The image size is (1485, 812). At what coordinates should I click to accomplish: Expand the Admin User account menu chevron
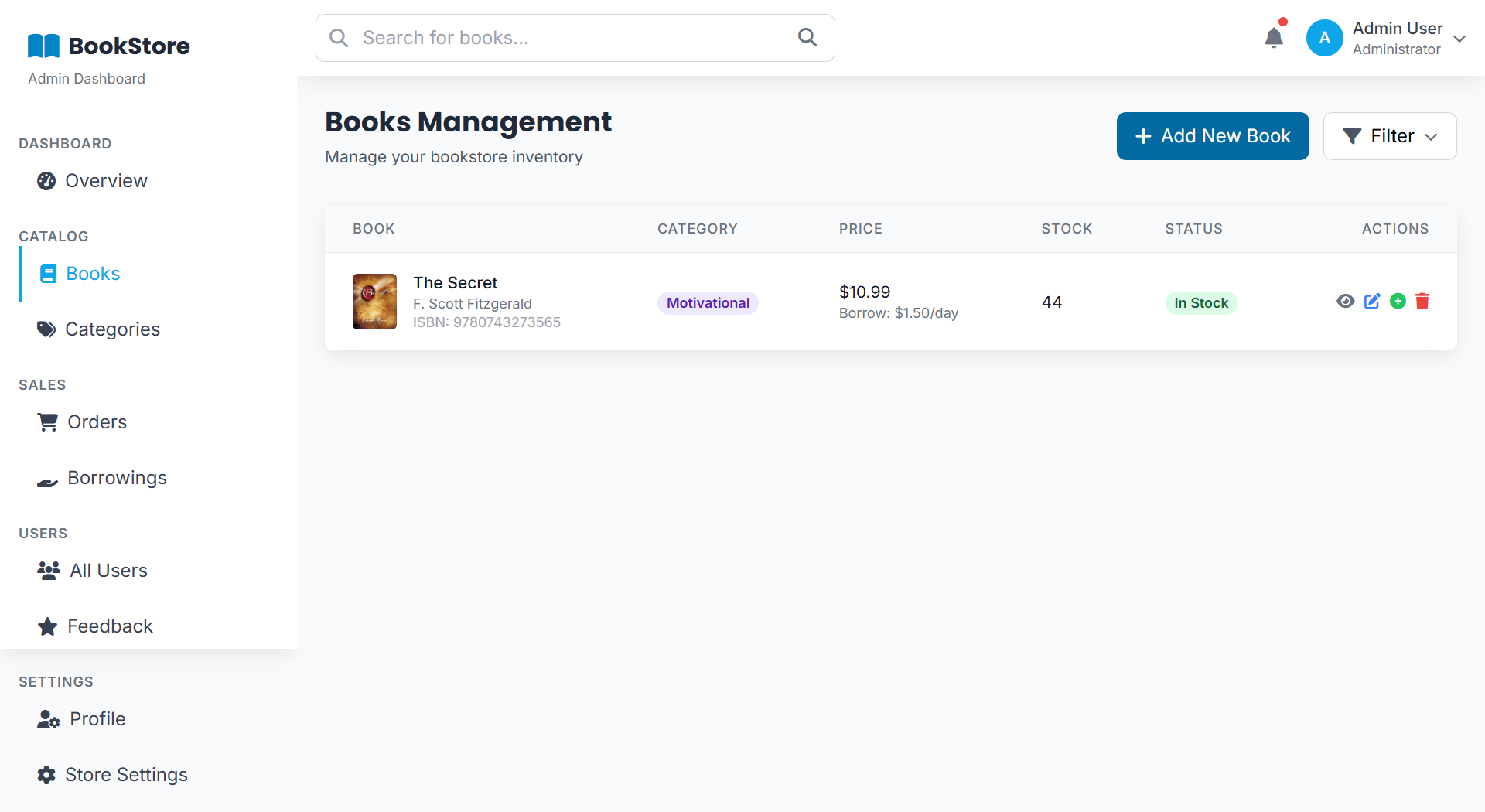coord(1459,39)
